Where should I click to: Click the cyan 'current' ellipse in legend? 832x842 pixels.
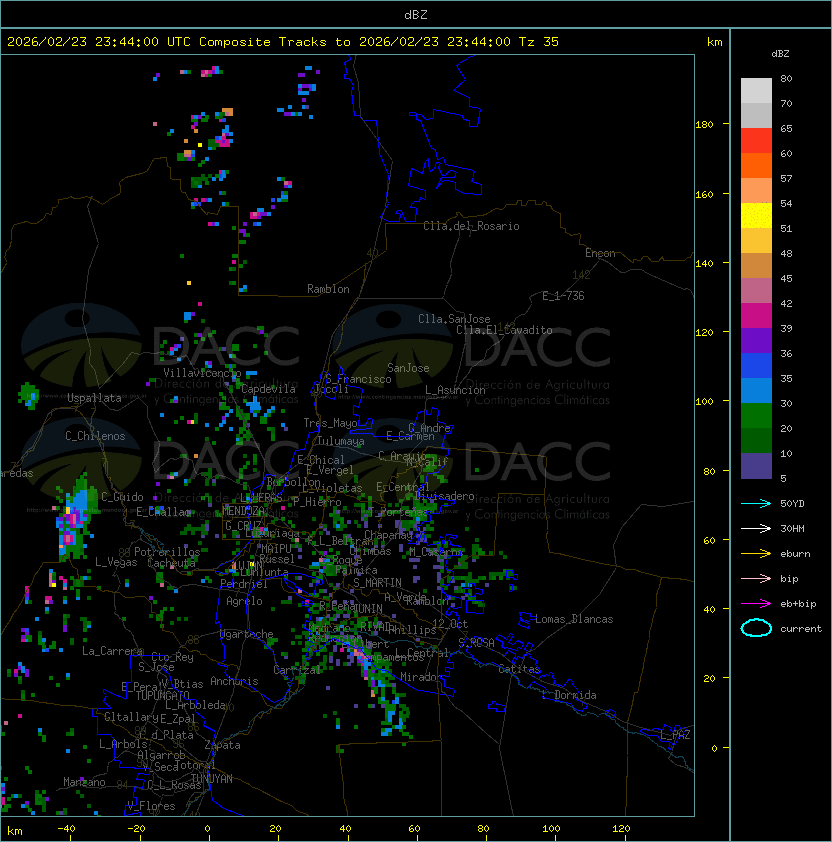756,628
